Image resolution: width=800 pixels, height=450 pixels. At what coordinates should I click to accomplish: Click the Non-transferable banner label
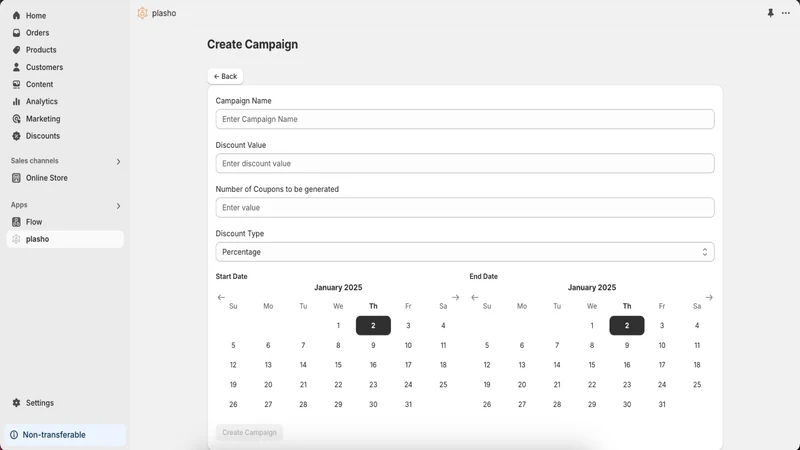coord(54,435)
